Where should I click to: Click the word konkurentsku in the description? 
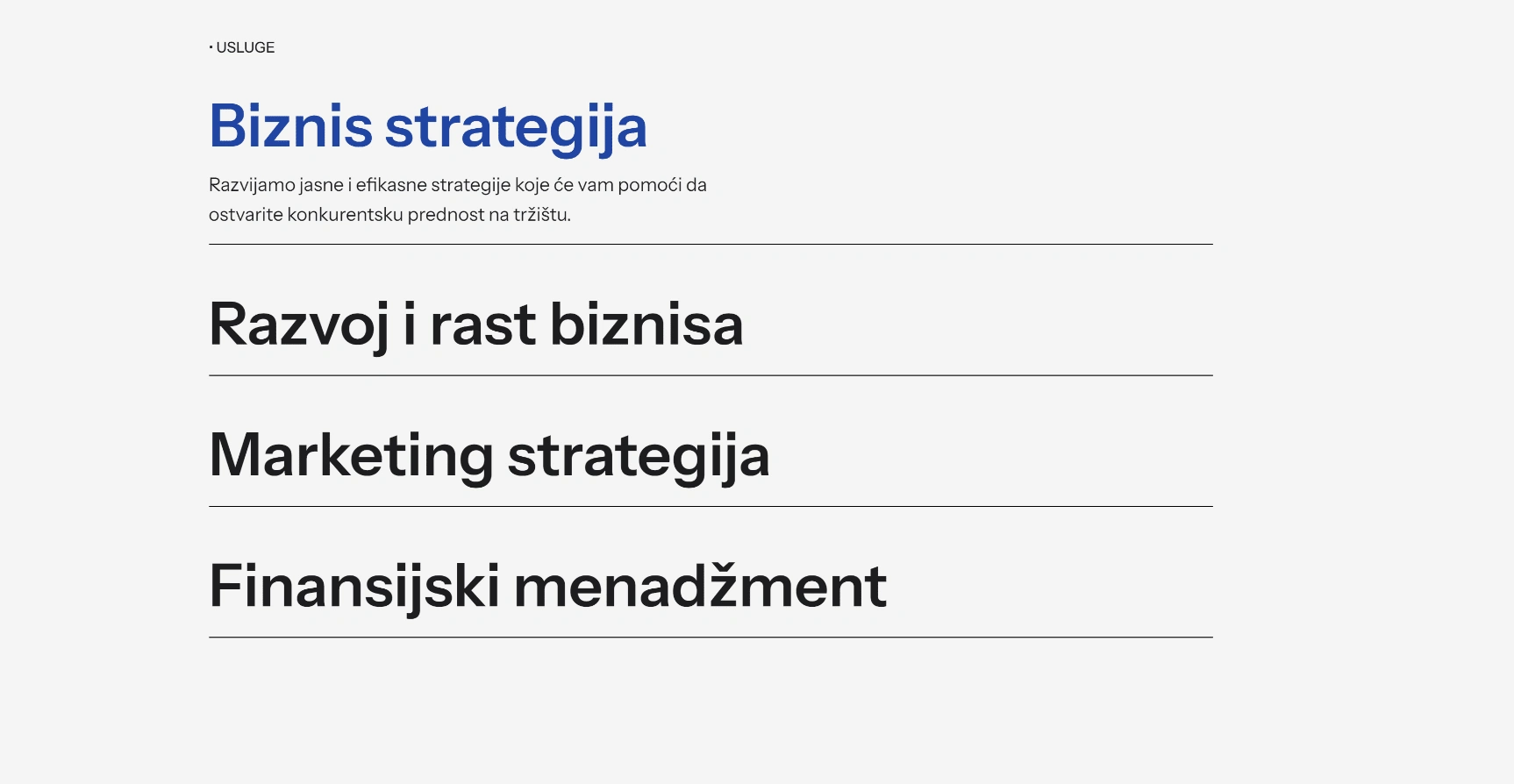(345, 215)
